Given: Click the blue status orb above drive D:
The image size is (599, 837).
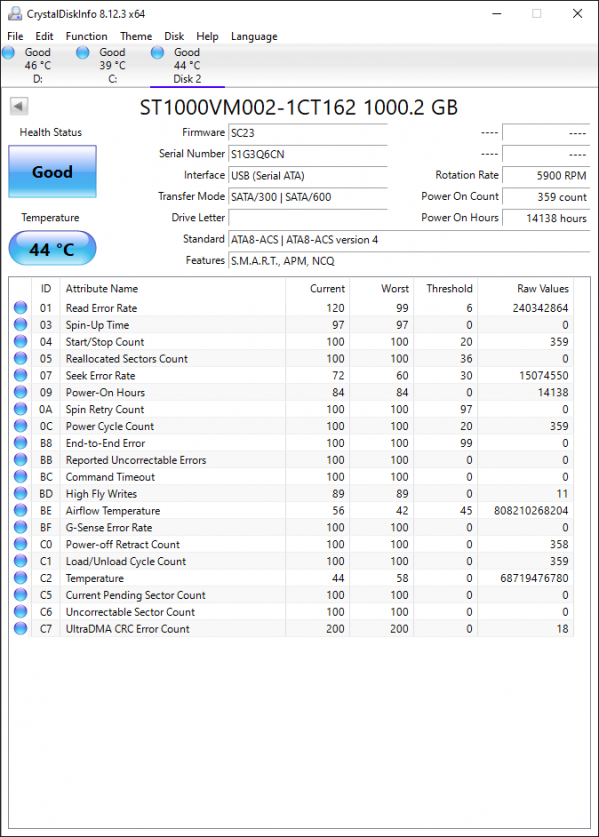Looking at the screenshot, I should click(9, 52).
